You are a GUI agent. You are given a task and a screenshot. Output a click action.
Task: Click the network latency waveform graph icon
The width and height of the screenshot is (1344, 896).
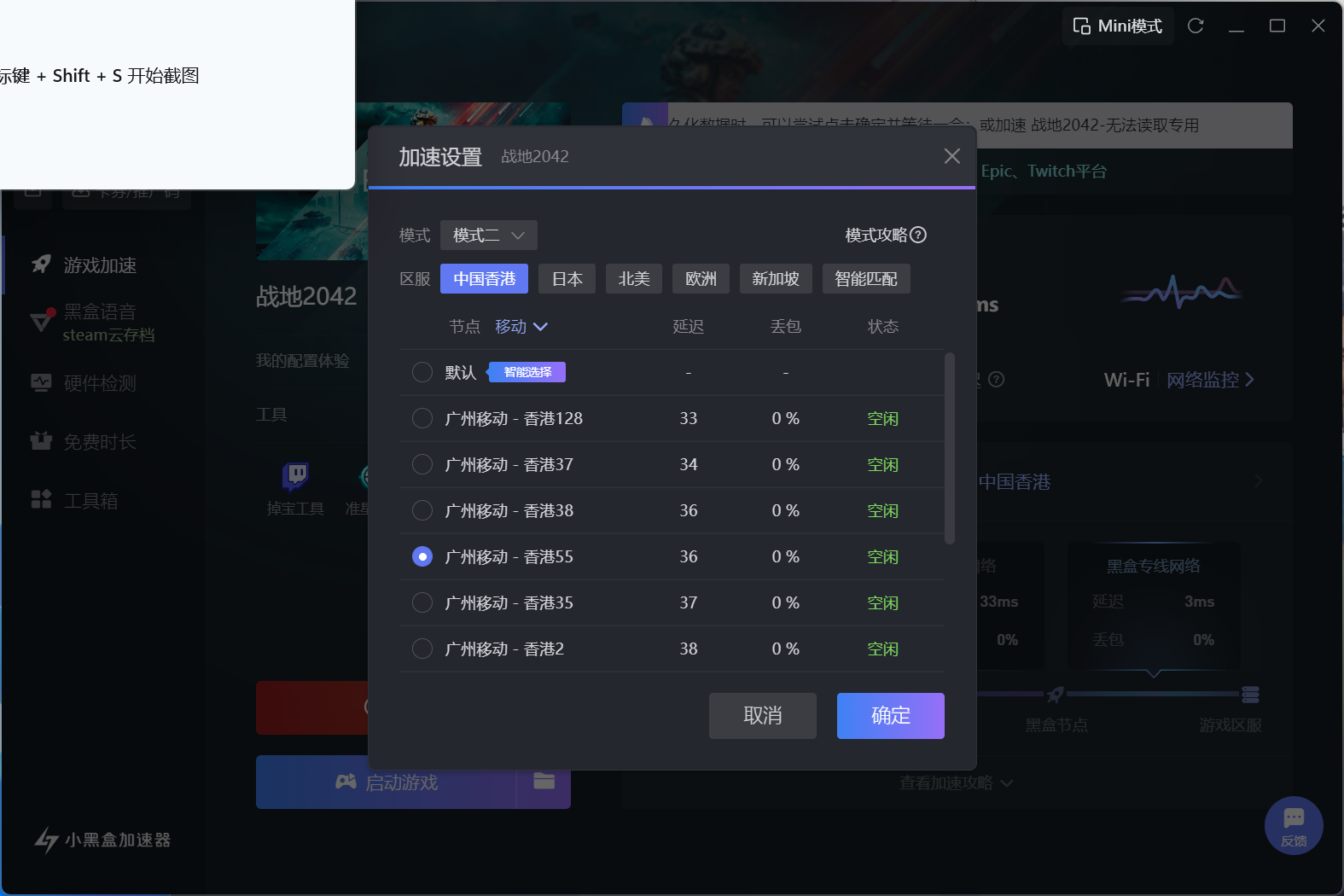(1180, 293)
